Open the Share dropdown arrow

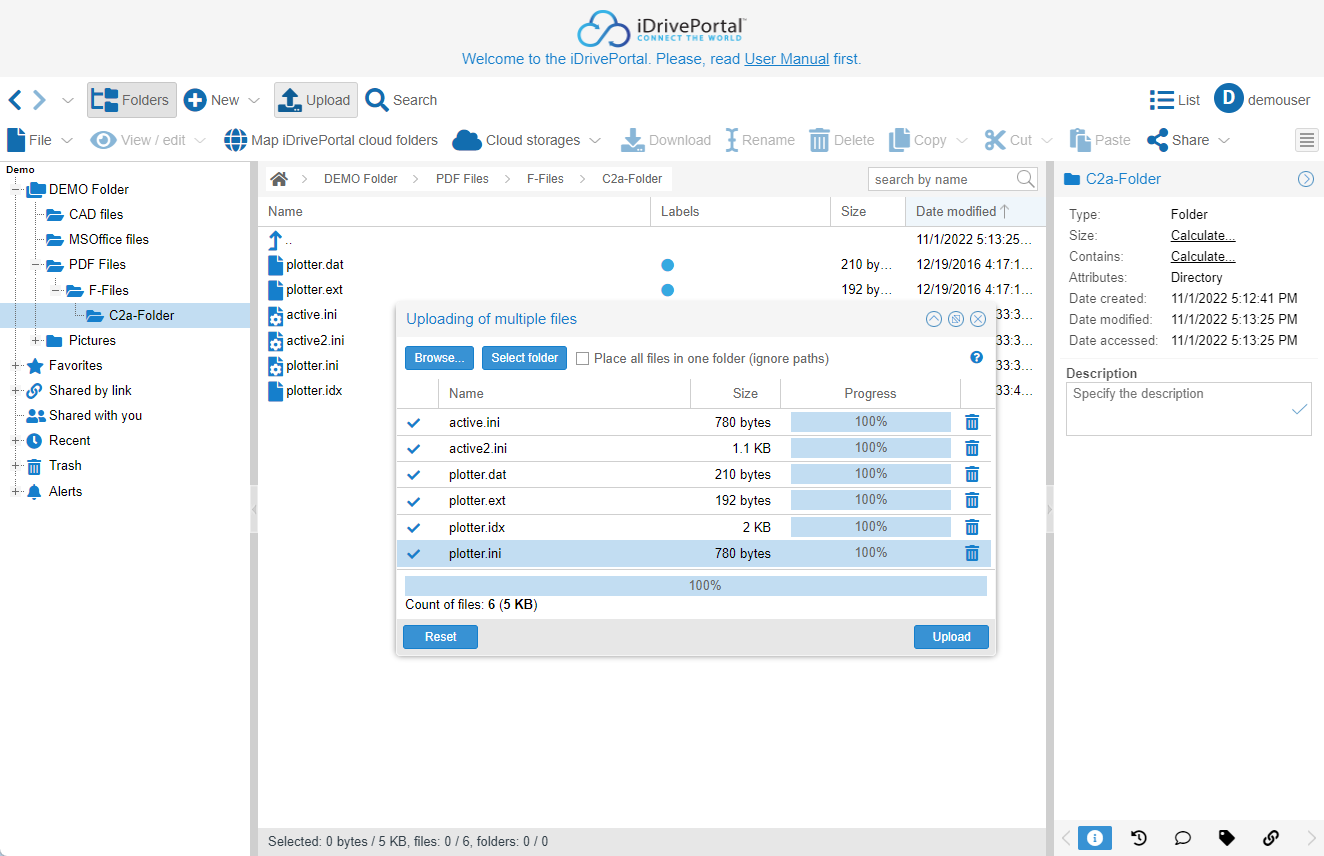click(x=1224, y=141)
